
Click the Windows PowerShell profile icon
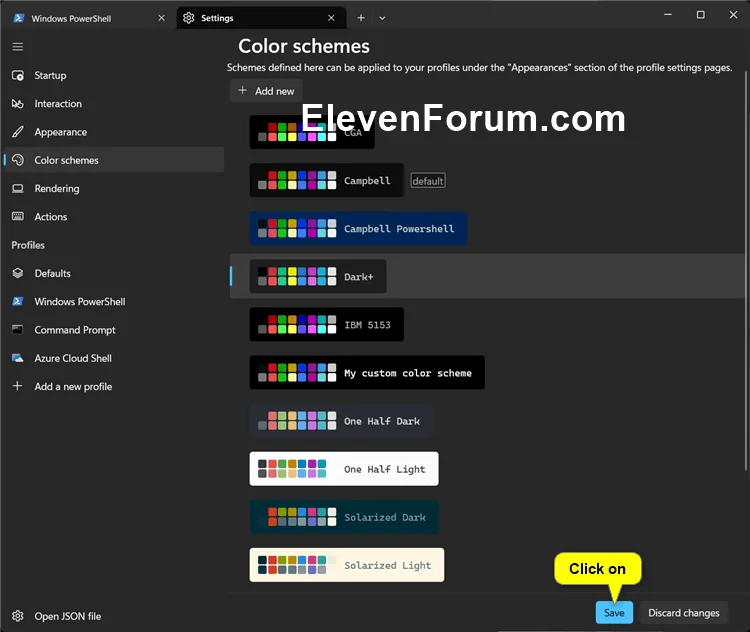18,301
